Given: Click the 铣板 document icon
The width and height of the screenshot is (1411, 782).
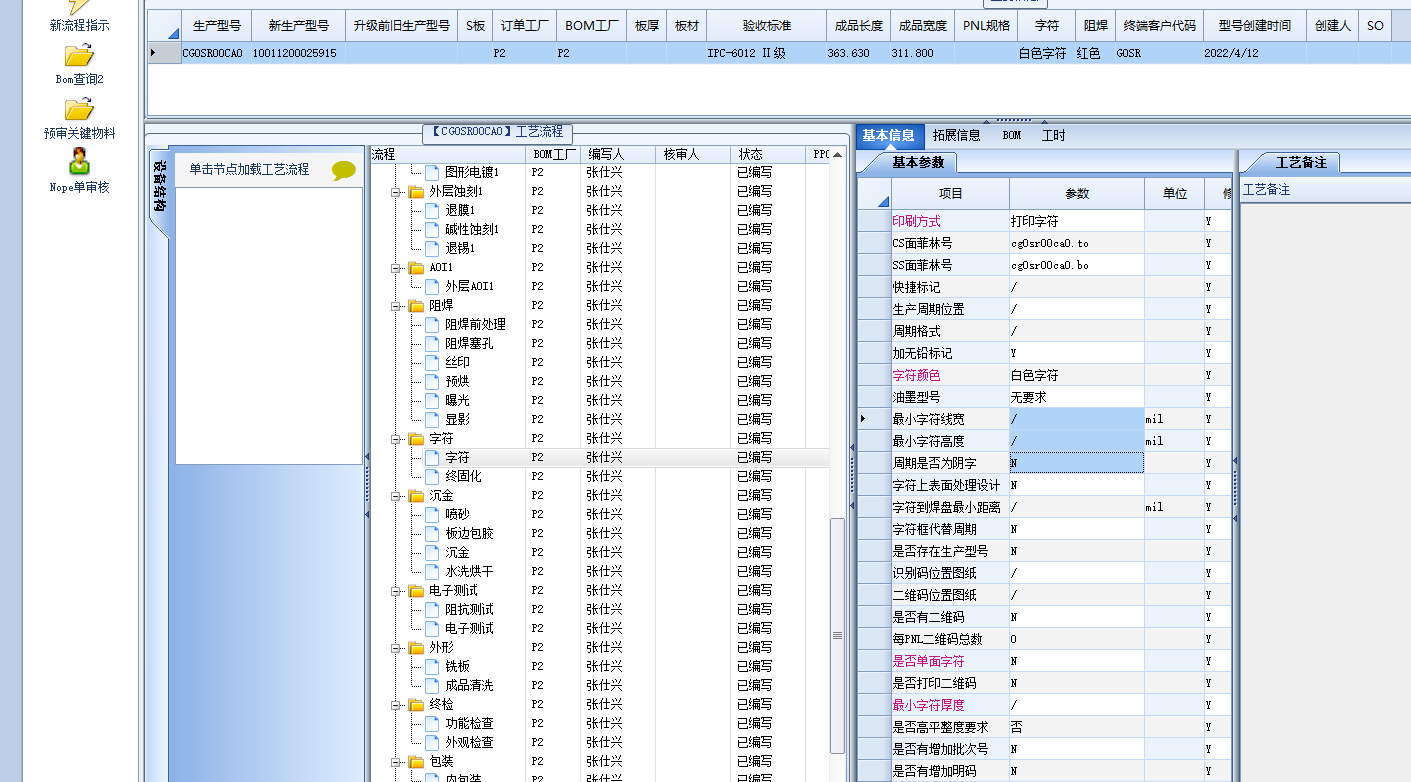Looking at the screenshot, I should tap(432, 666).
